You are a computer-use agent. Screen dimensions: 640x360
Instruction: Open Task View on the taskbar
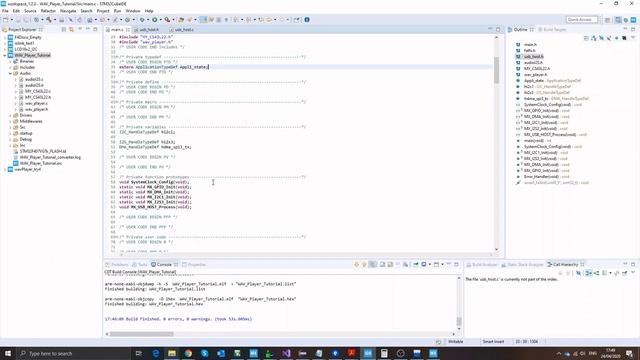tap(138, 353)
